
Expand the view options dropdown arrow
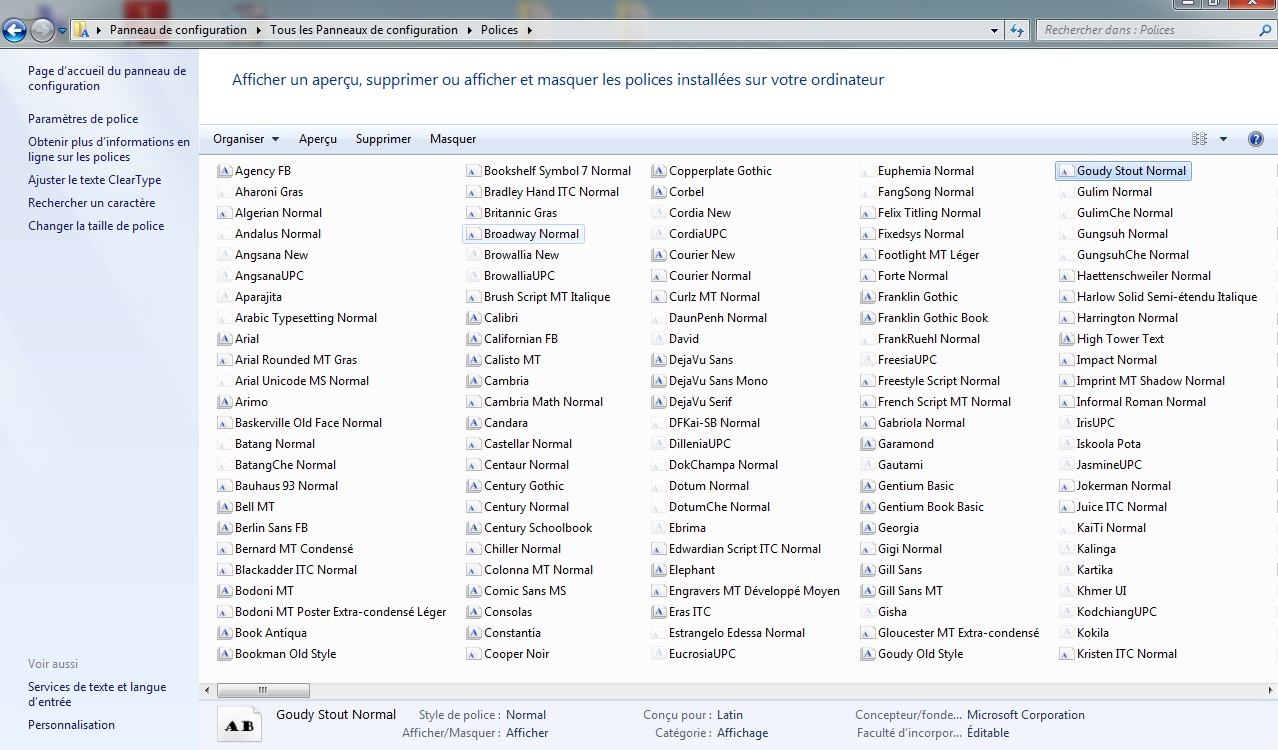pyautogui.click(x=1223, y=139)
